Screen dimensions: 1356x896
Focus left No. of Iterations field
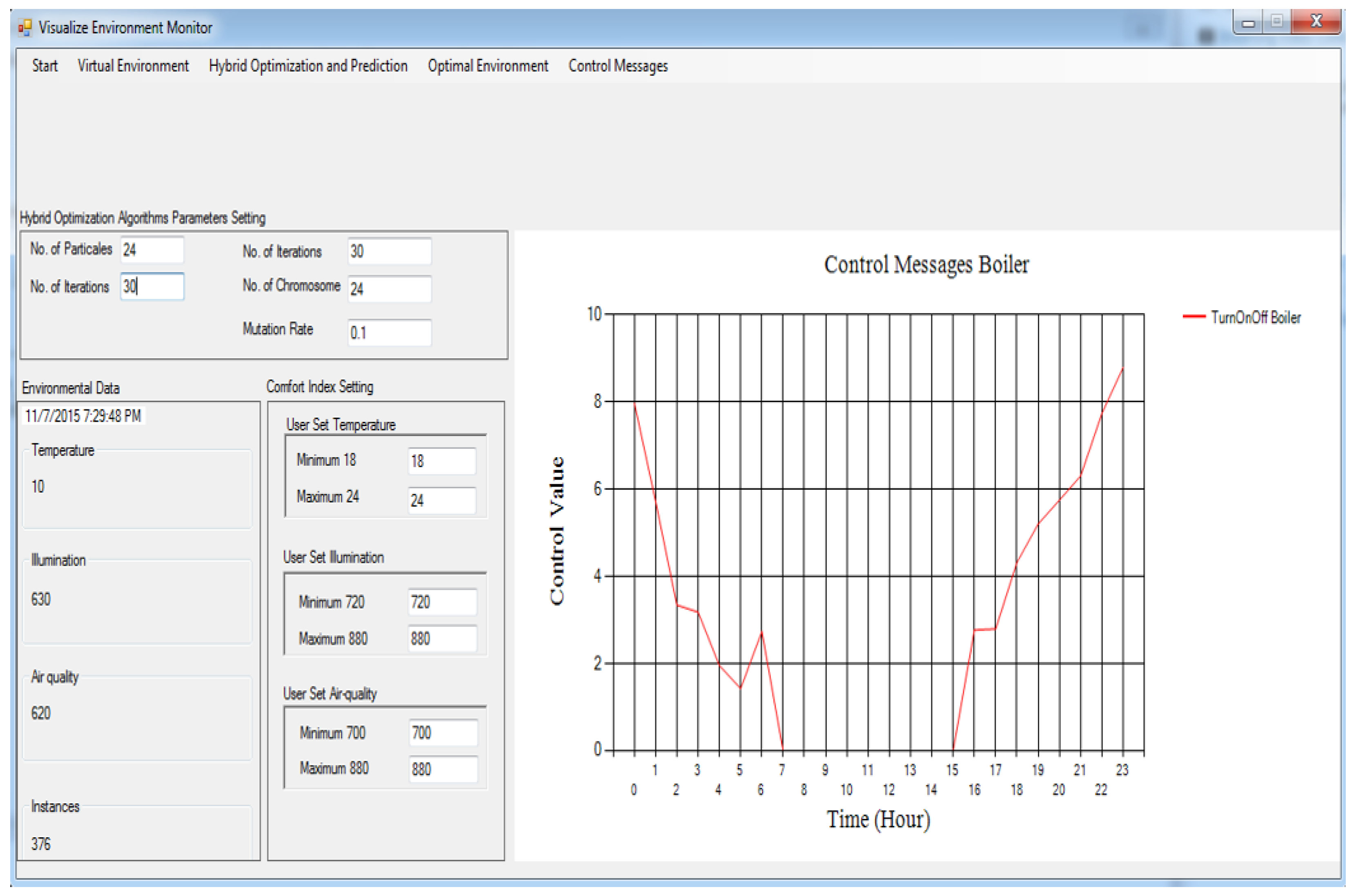pyautogui.click(x=152, y=286)
